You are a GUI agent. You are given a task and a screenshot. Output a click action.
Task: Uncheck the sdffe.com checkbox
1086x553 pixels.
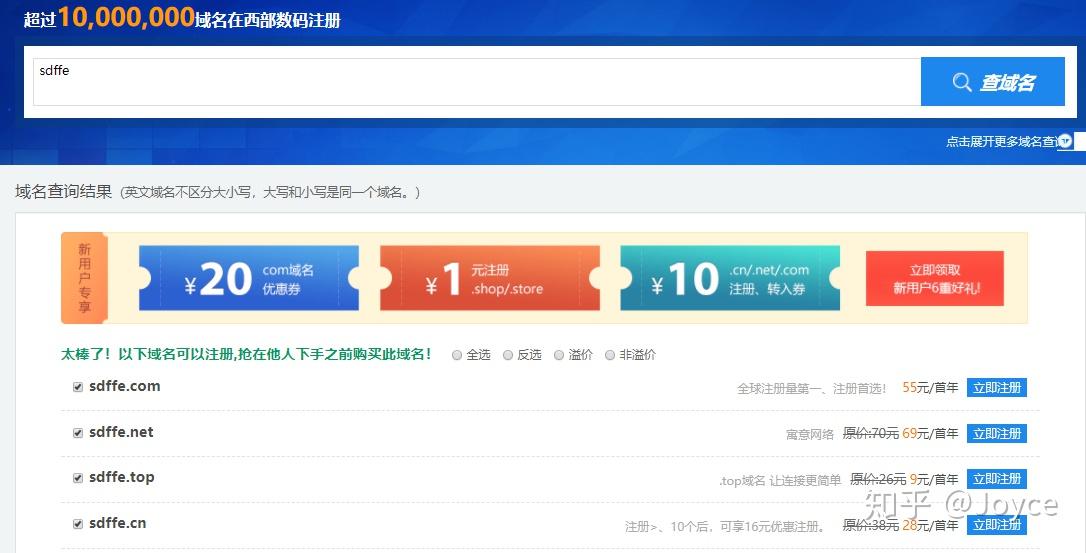(x=78, y=387)
